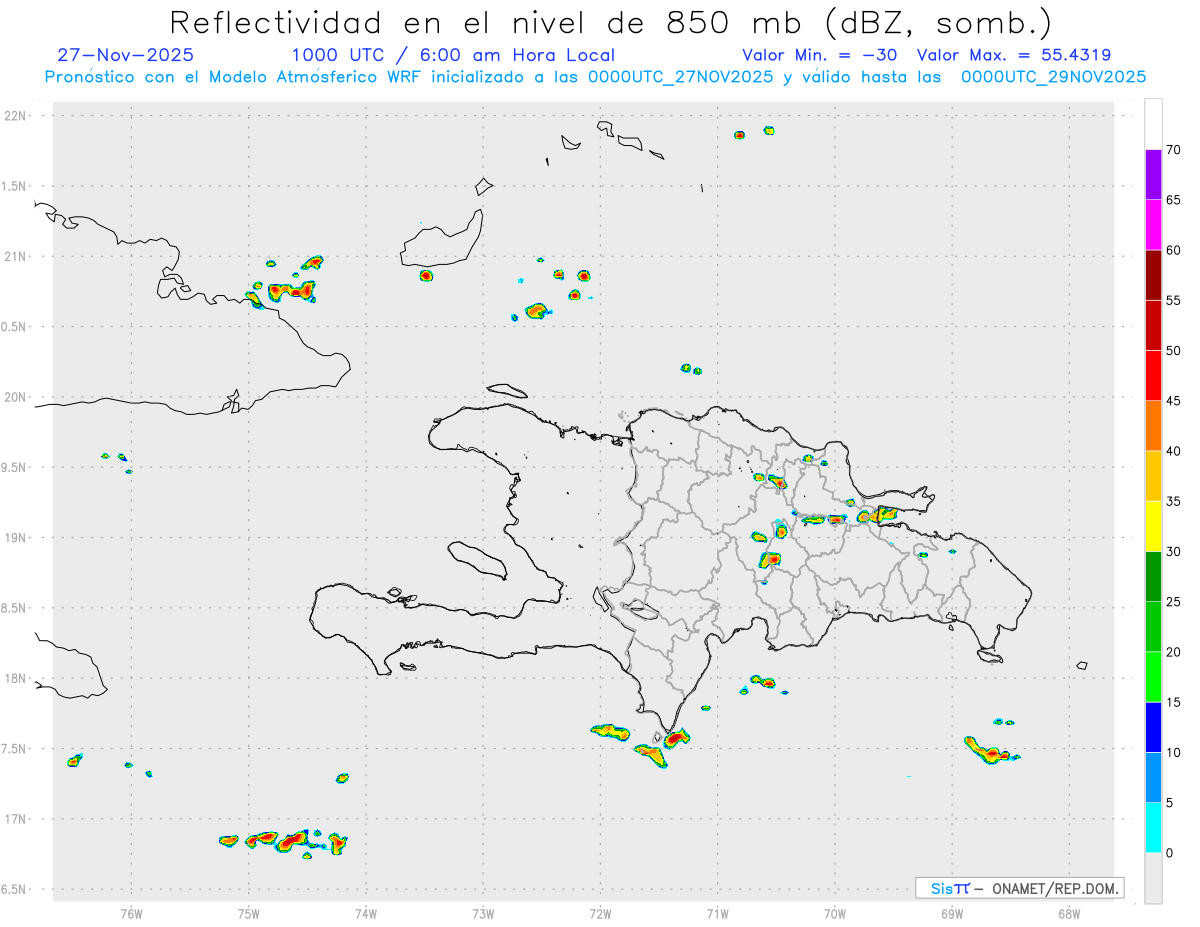
Task: Click the "75W" longitude label
Action: tap(249, 912)
